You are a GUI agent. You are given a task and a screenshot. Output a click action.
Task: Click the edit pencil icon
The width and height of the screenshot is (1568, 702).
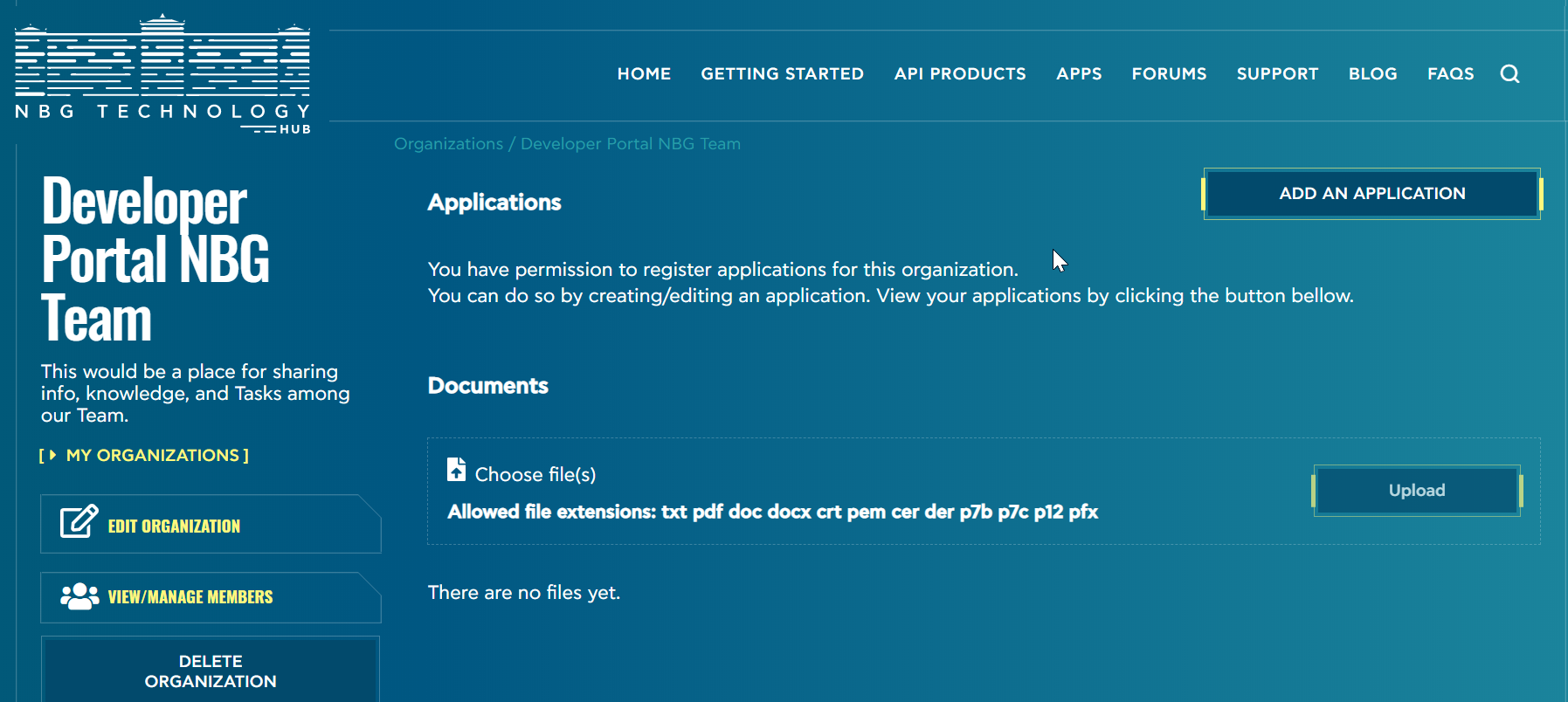pyautogui.click(x=79, y=522)
